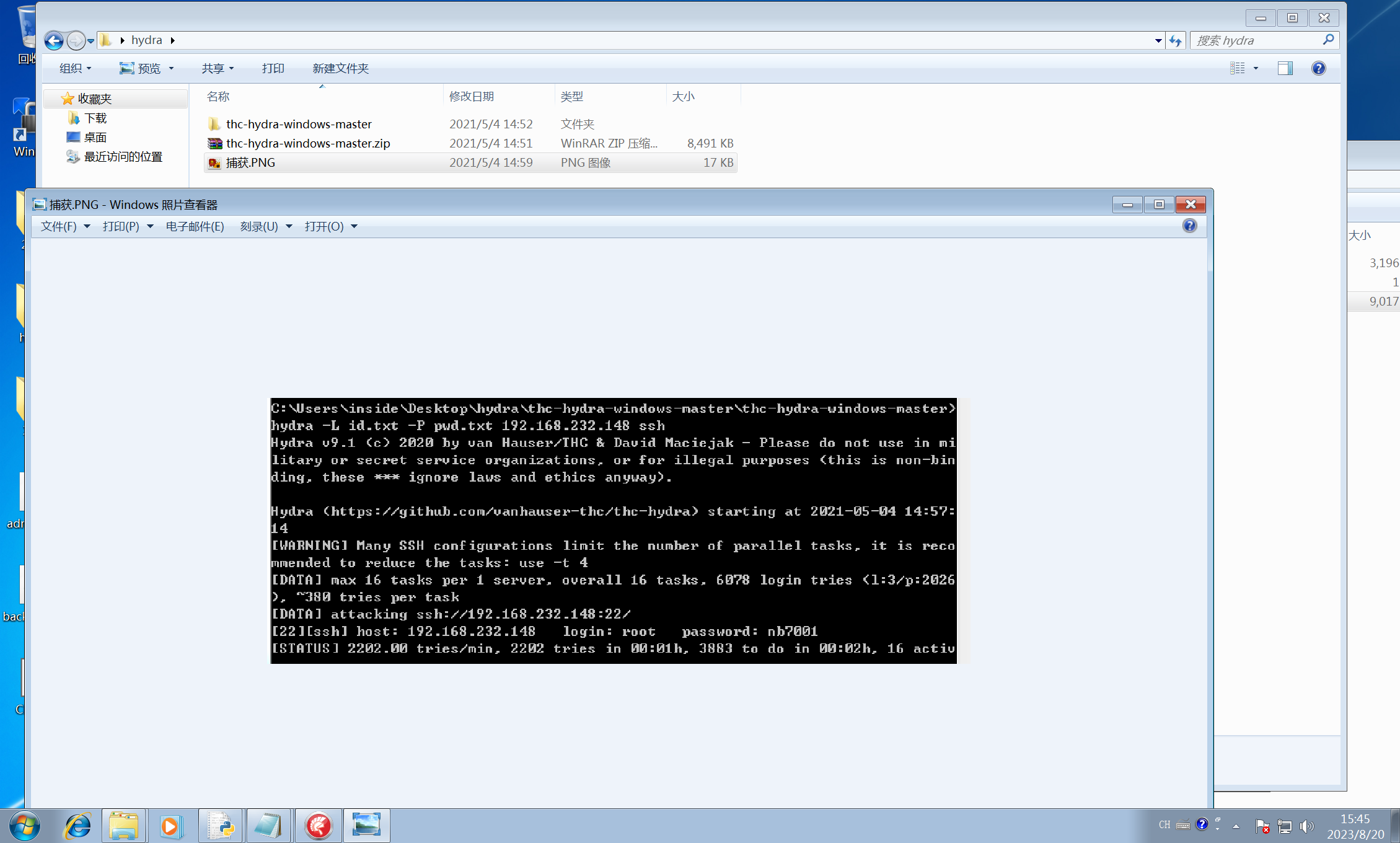Click CH language indicator in tray
This screenshot has width=1400, height=843.
tap(1164, 825)
